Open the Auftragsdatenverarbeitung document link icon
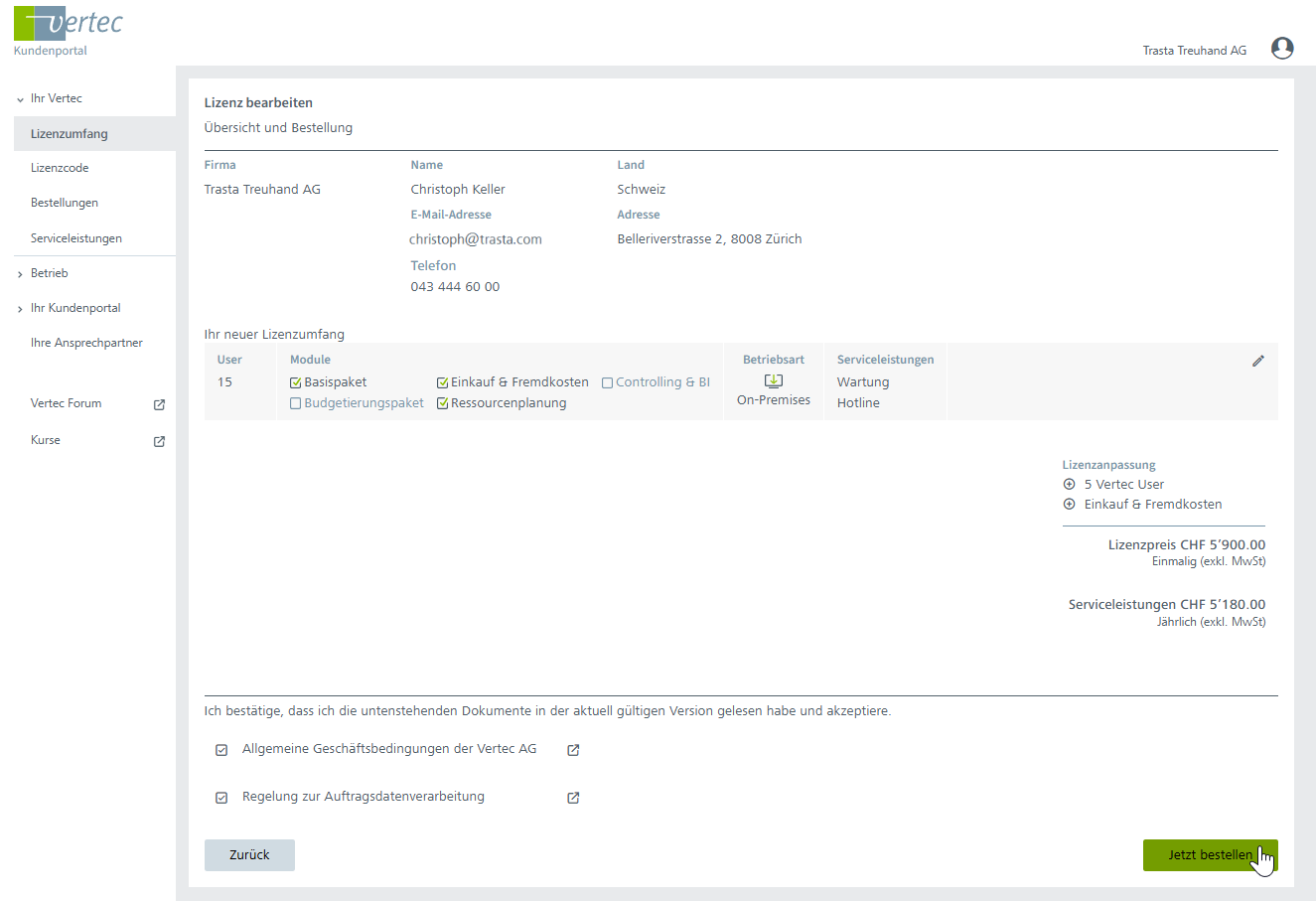The height and width of the screenshot is (901, 1316). 573,798
